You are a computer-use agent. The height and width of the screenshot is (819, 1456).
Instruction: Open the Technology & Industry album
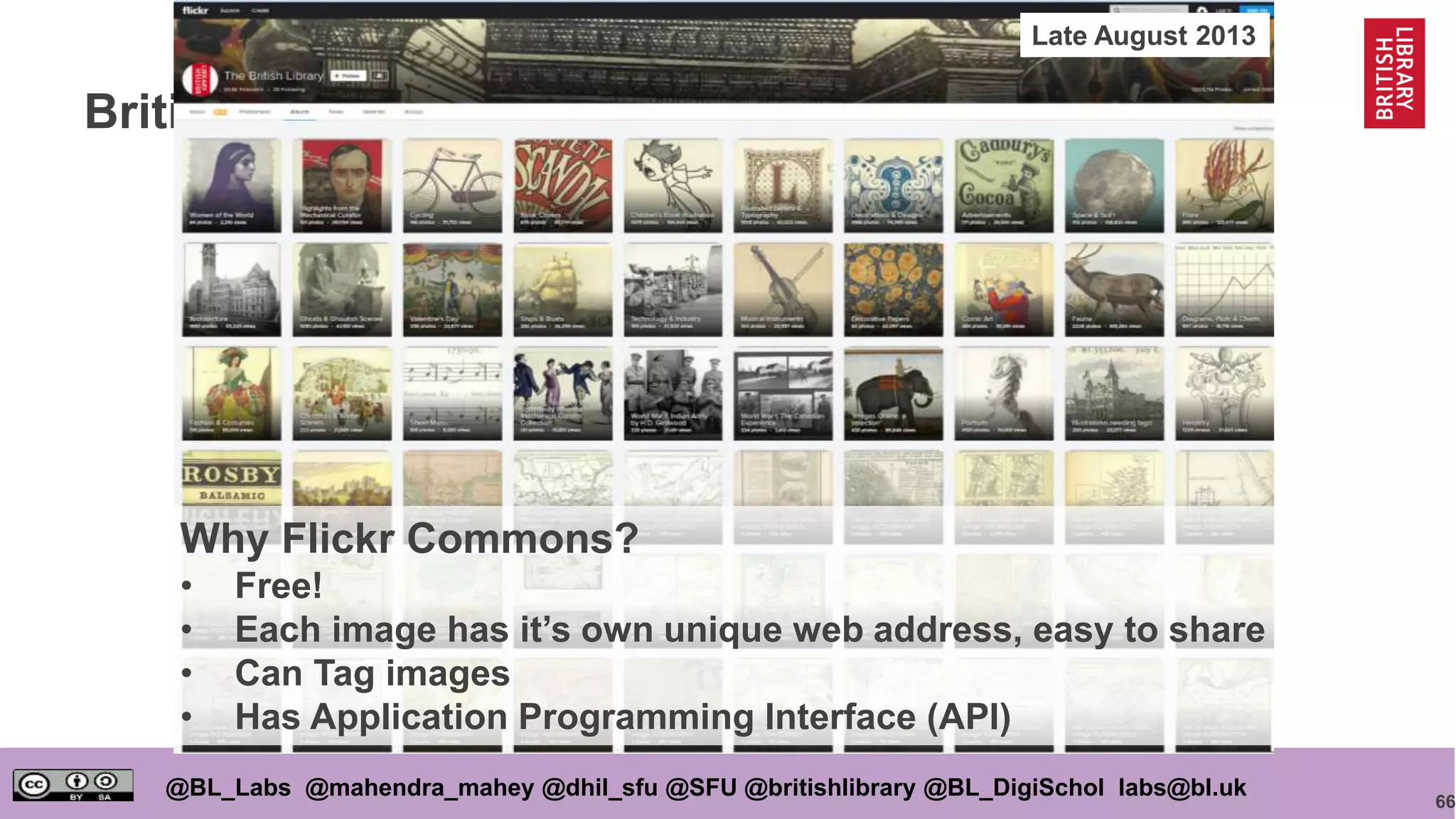pos(673,289)
